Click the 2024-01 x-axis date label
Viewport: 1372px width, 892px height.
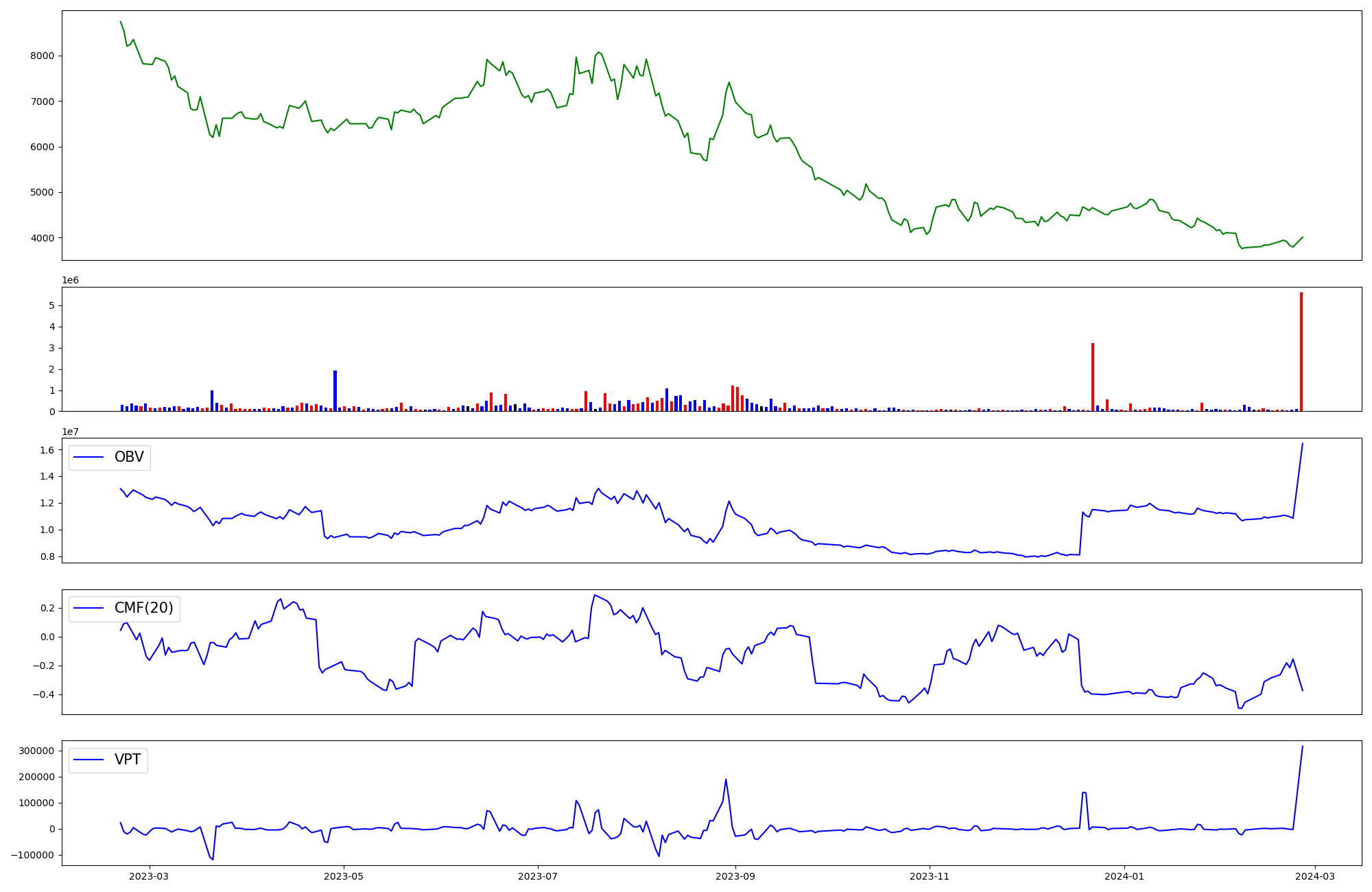click(1124, 876)
